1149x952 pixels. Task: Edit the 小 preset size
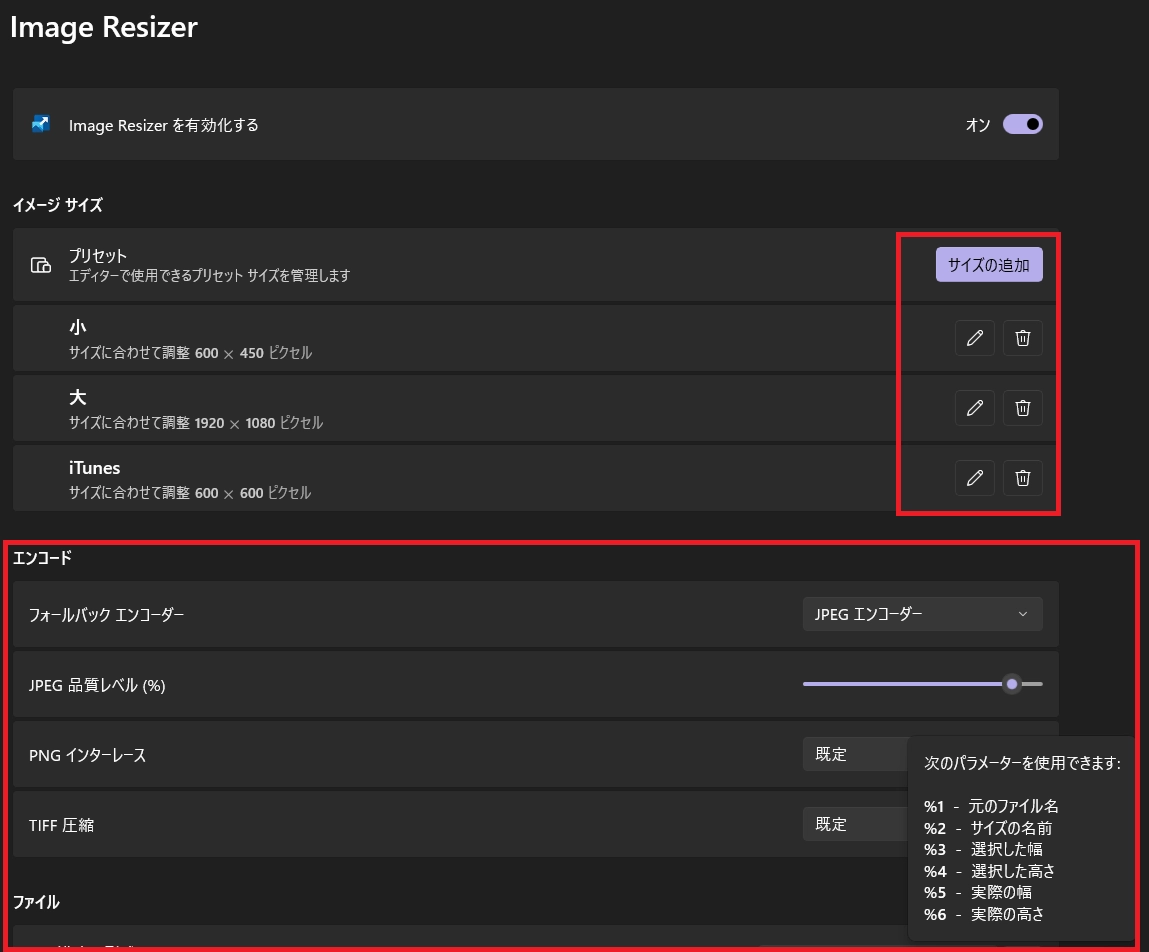click(x=974, y=338)
